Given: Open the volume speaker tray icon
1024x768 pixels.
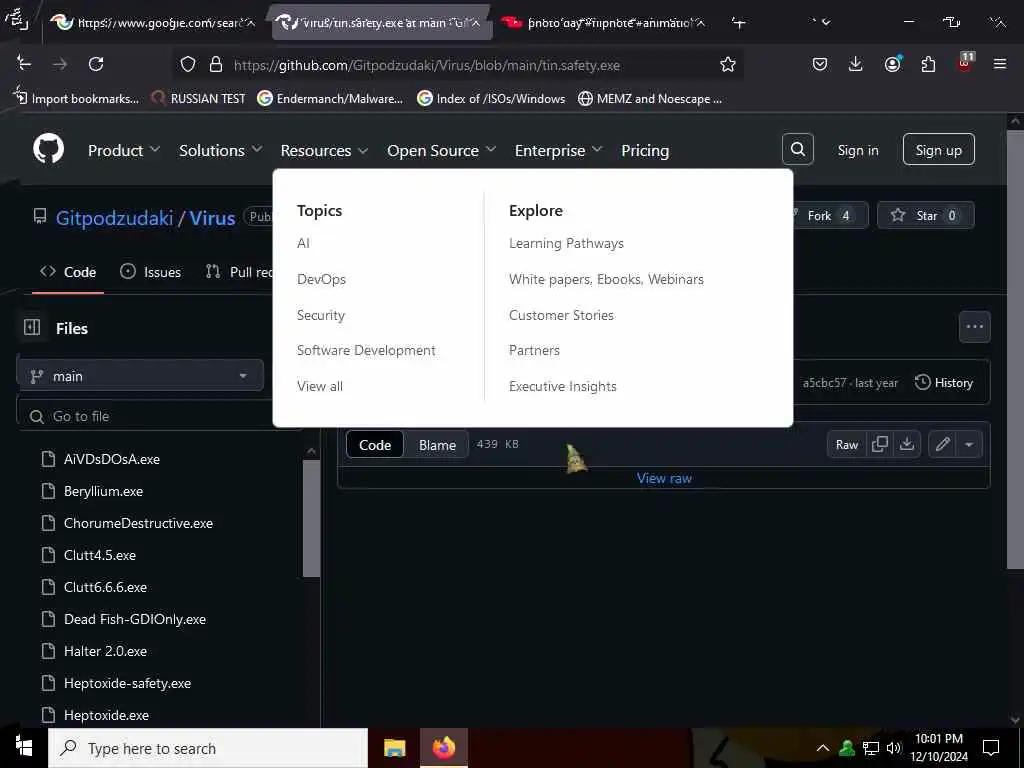Looking at the screenshot, I should pos(894,748).
